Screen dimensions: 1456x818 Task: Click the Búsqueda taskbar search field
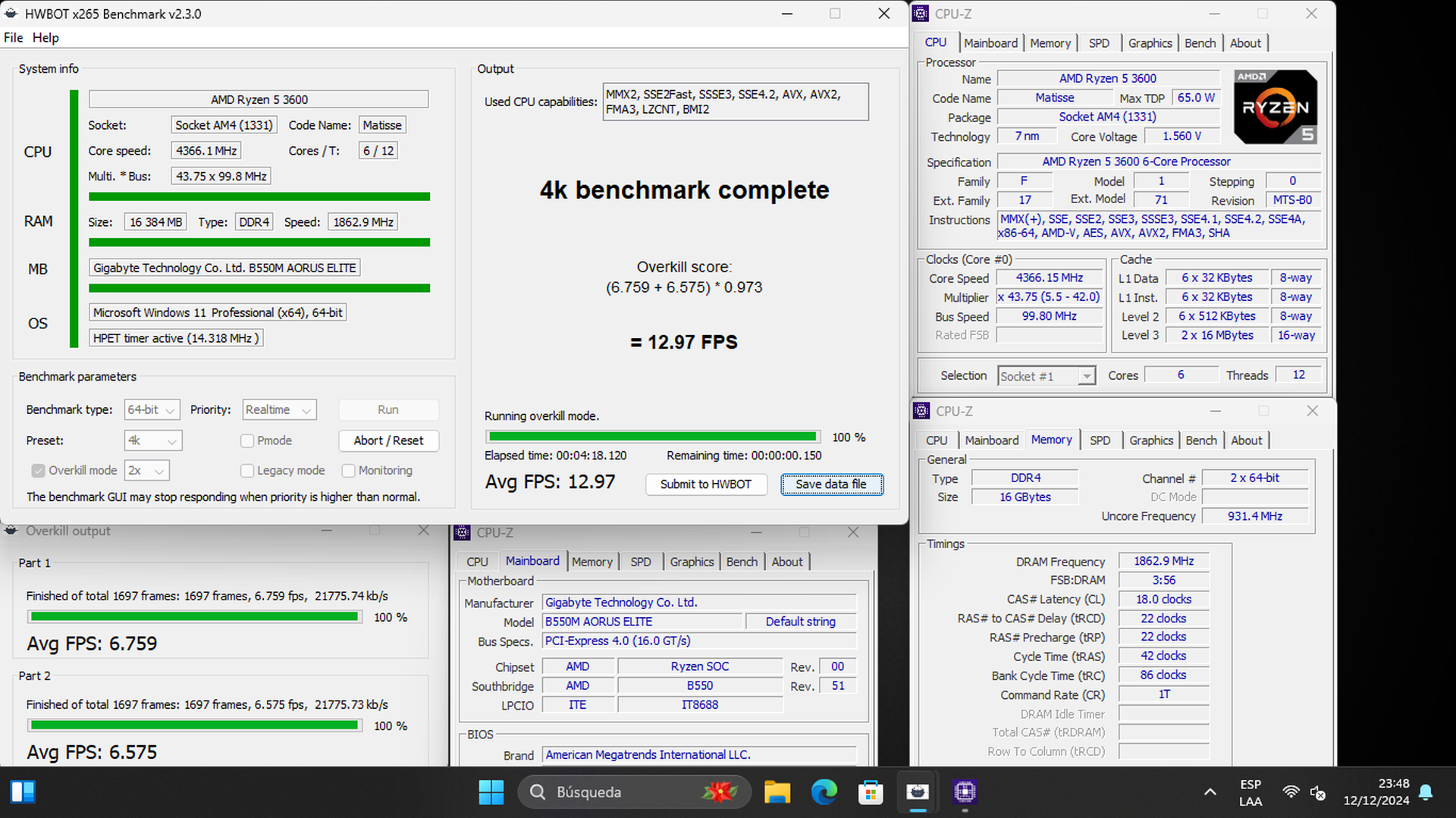634,792
